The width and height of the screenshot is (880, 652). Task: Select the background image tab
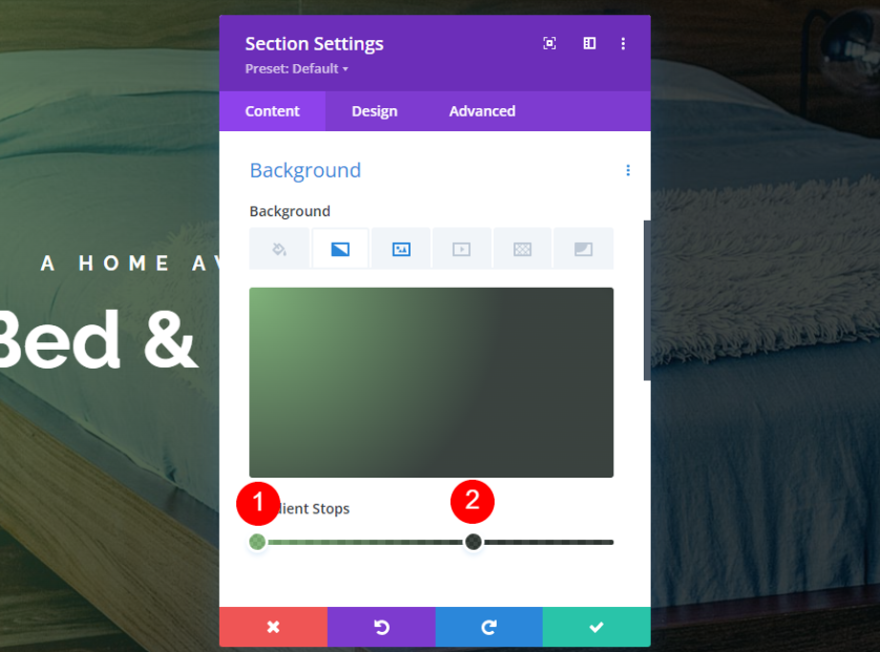(401, 249)
